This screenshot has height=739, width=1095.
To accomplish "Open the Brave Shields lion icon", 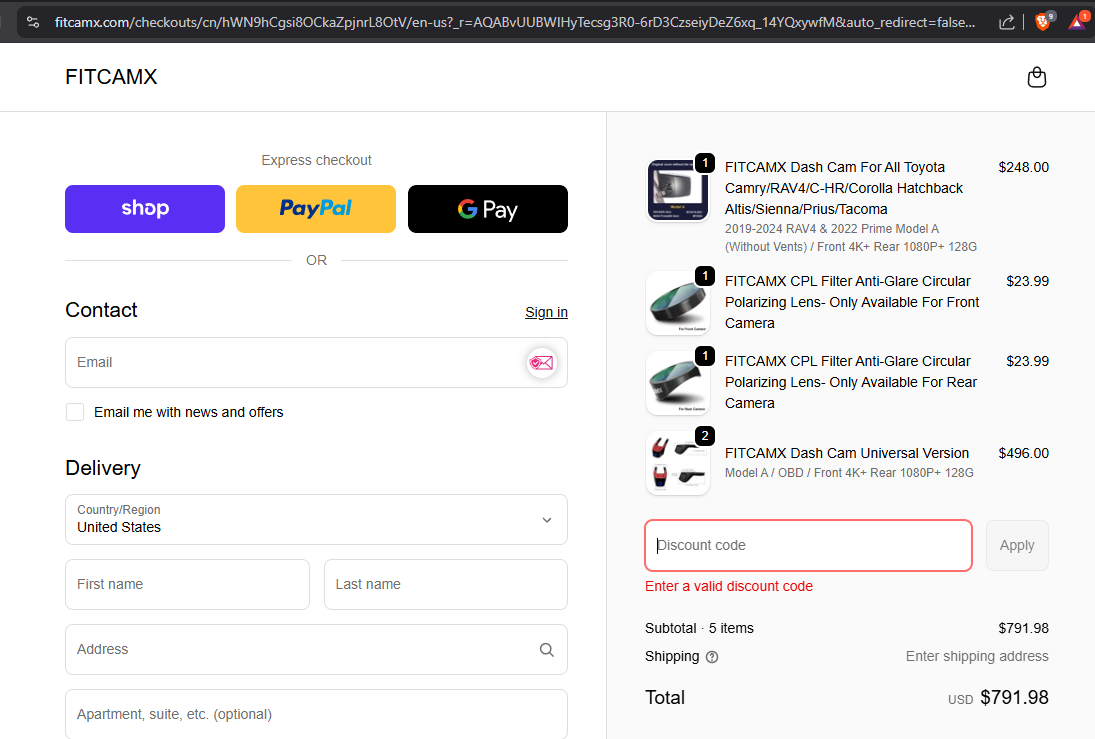I will click(x=1043, y=22).
